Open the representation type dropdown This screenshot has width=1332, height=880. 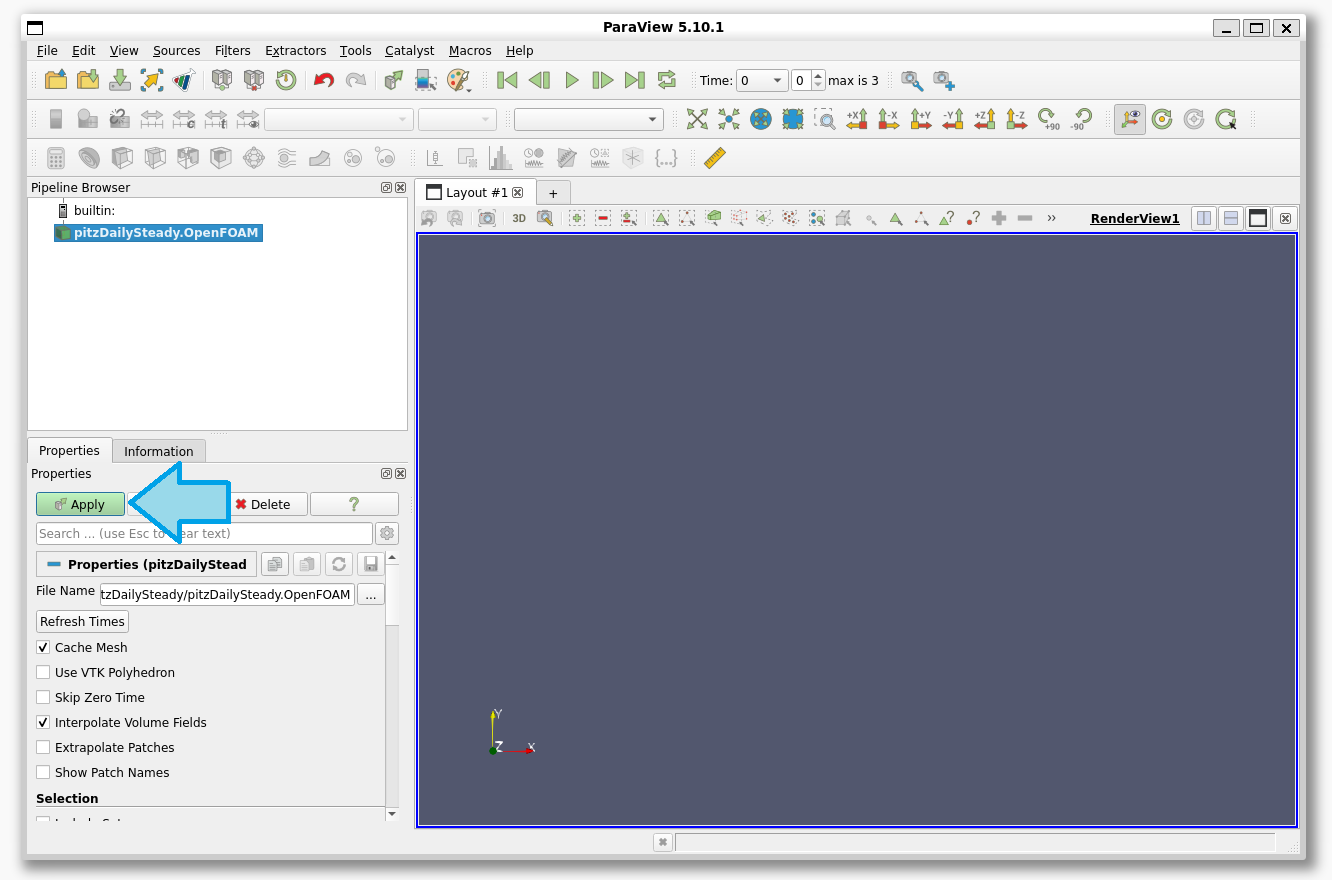[x=589, y=120]
